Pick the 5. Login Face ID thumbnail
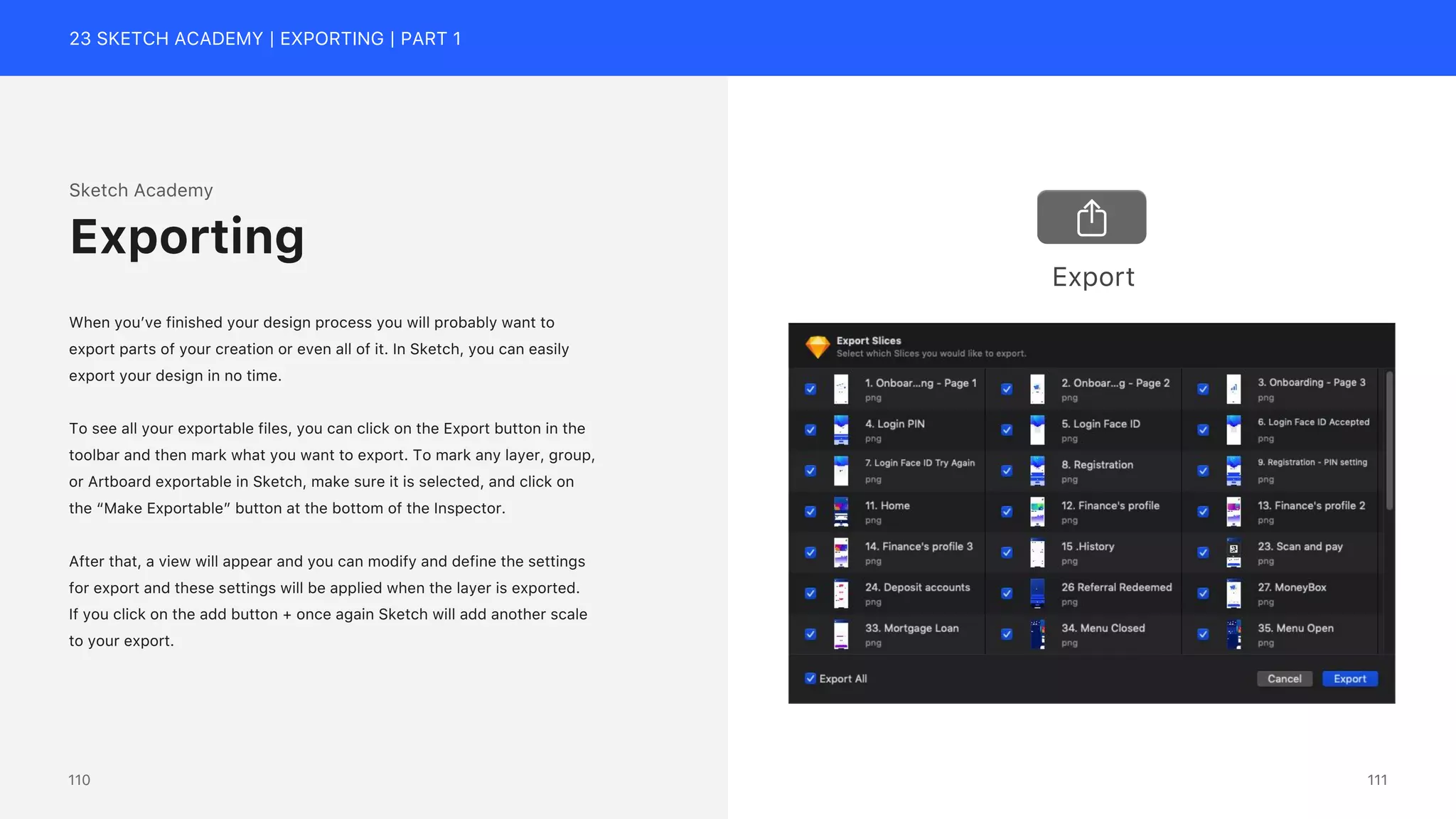1456x819 pixels. pos(1037,430)
